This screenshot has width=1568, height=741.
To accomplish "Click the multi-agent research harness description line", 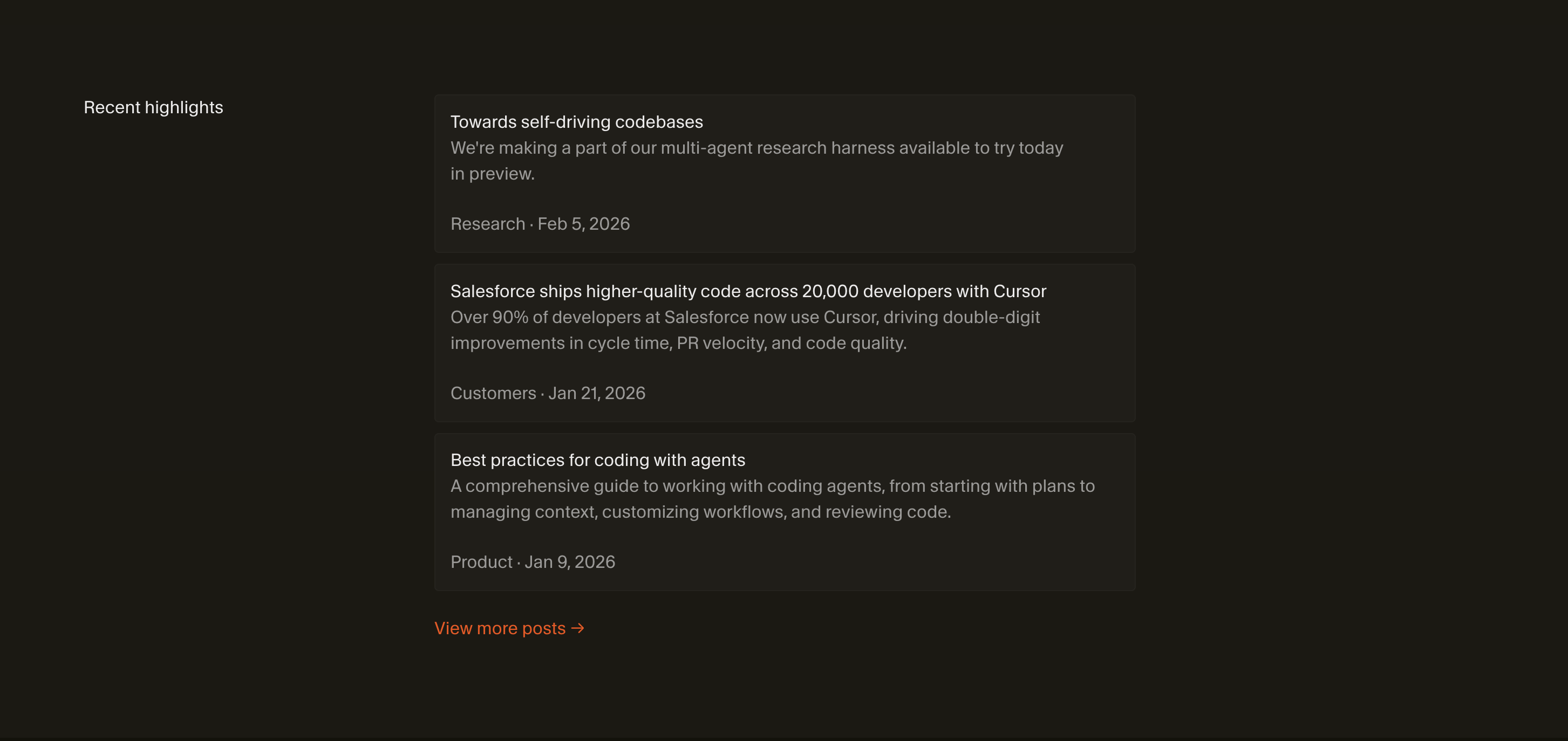I will pos(756,148).
